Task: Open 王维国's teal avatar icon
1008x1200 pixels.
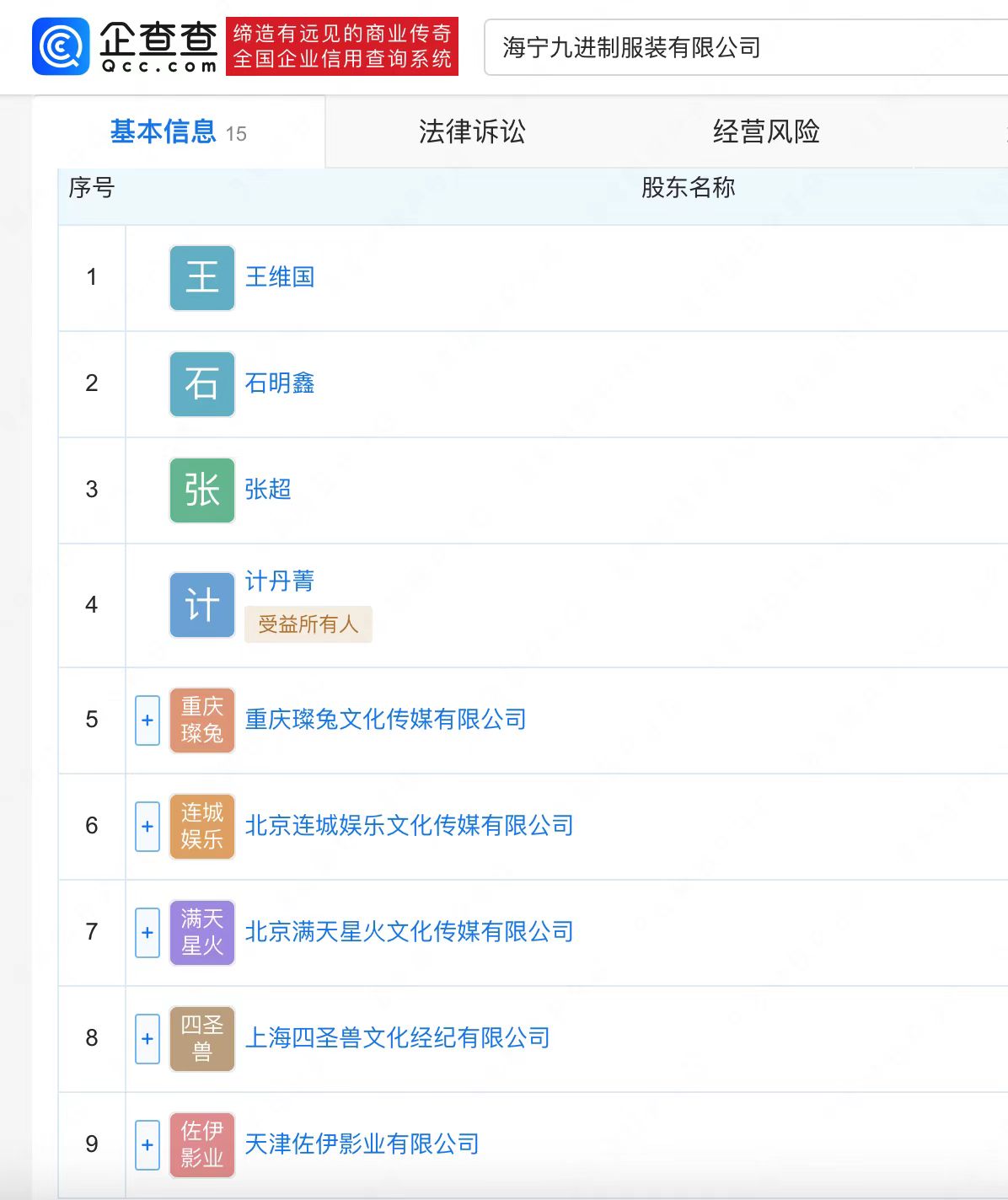Action: coord(202,278)
